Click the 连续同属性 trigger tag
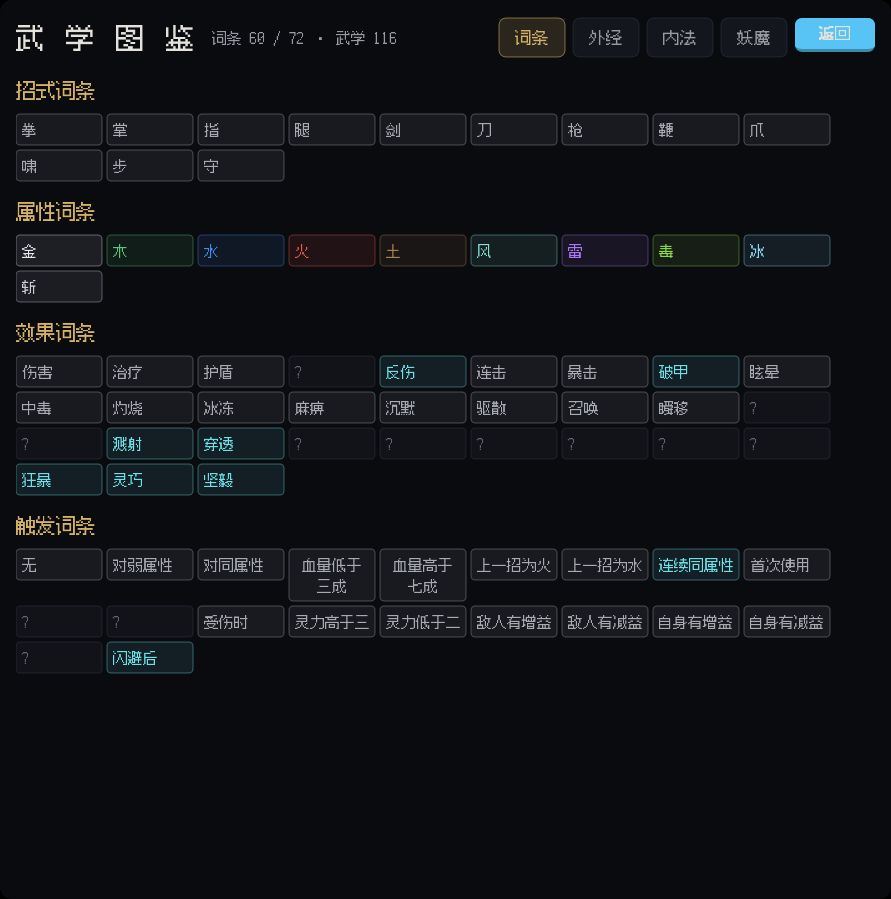This screenshot has width=891, height=899. [695, 565]
